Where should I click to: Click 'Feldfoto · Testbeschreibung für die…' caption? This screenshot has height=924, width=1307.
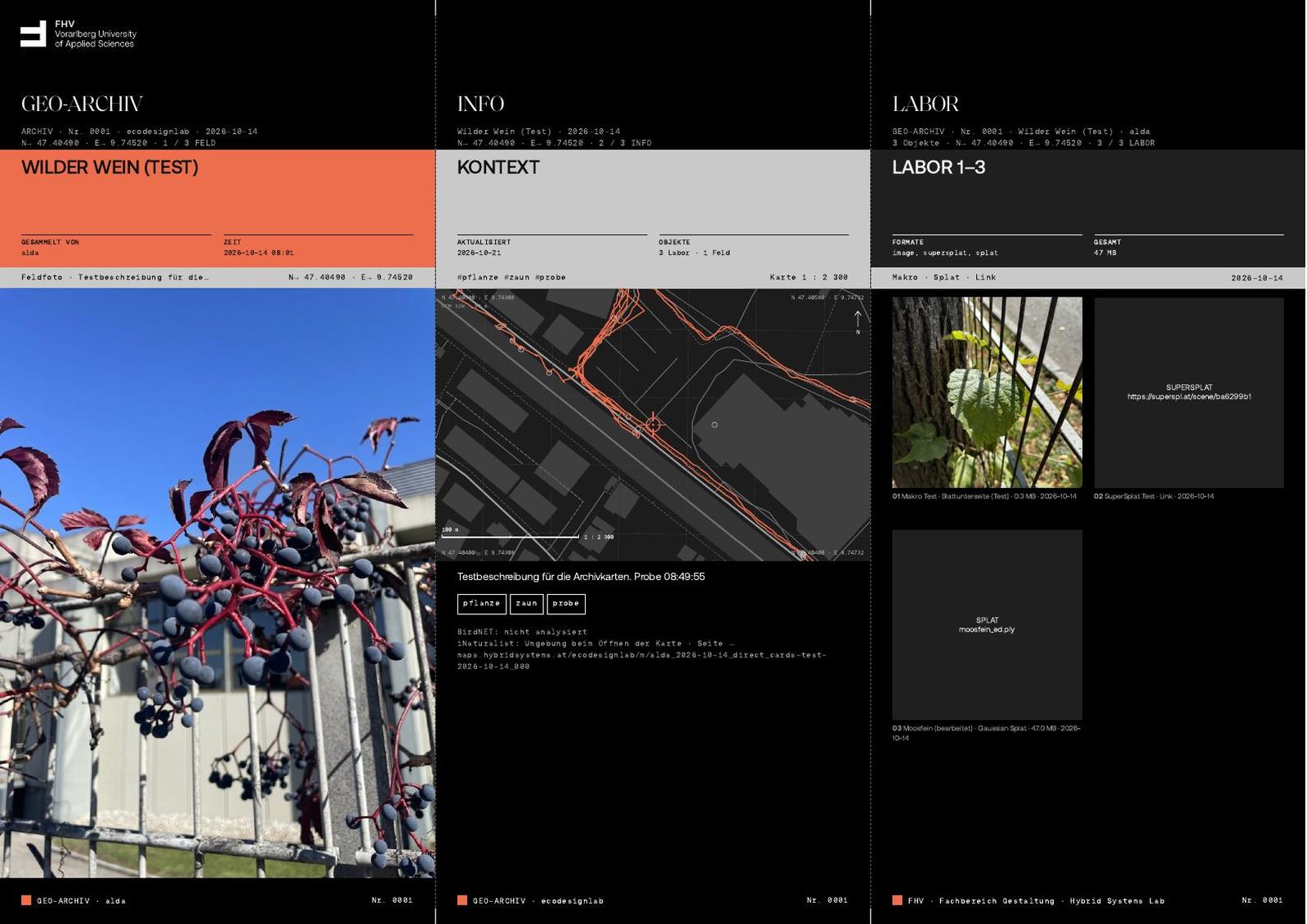(115, 277)
